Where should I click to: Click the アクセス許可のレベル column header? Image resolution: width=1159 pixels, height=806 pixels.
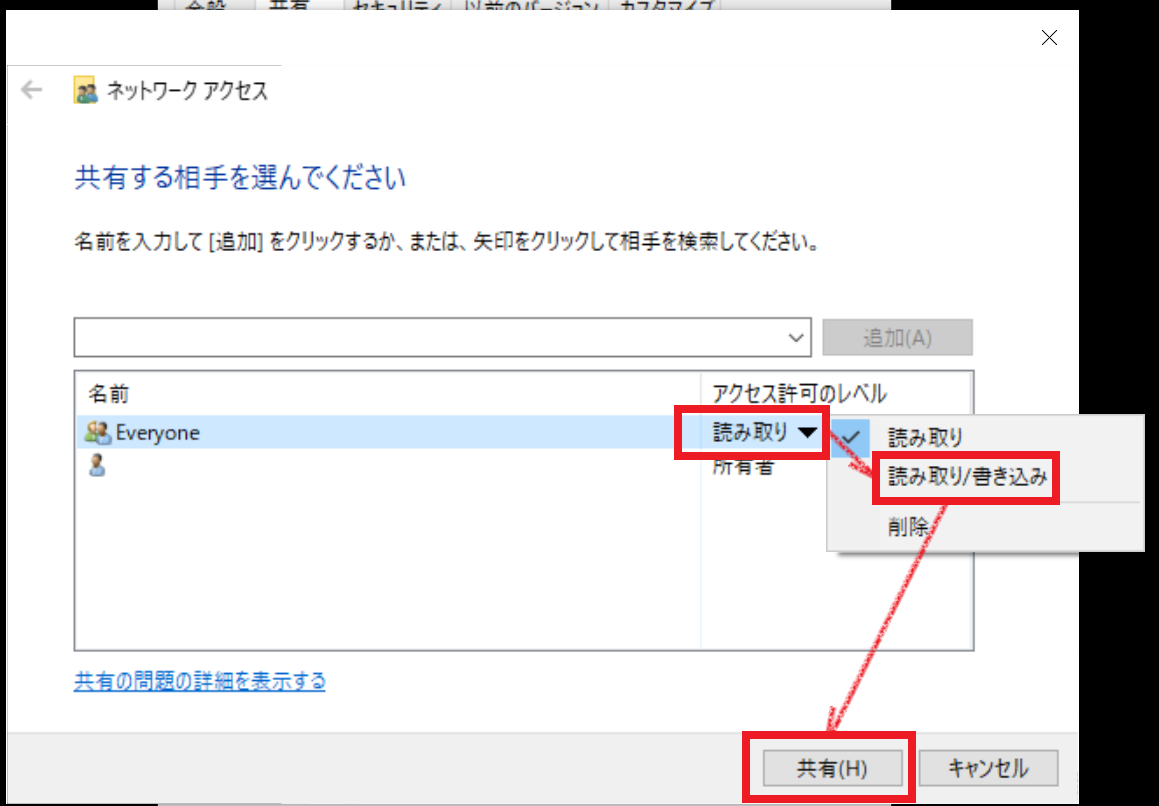pyautogui.click(x=799, y=393)
